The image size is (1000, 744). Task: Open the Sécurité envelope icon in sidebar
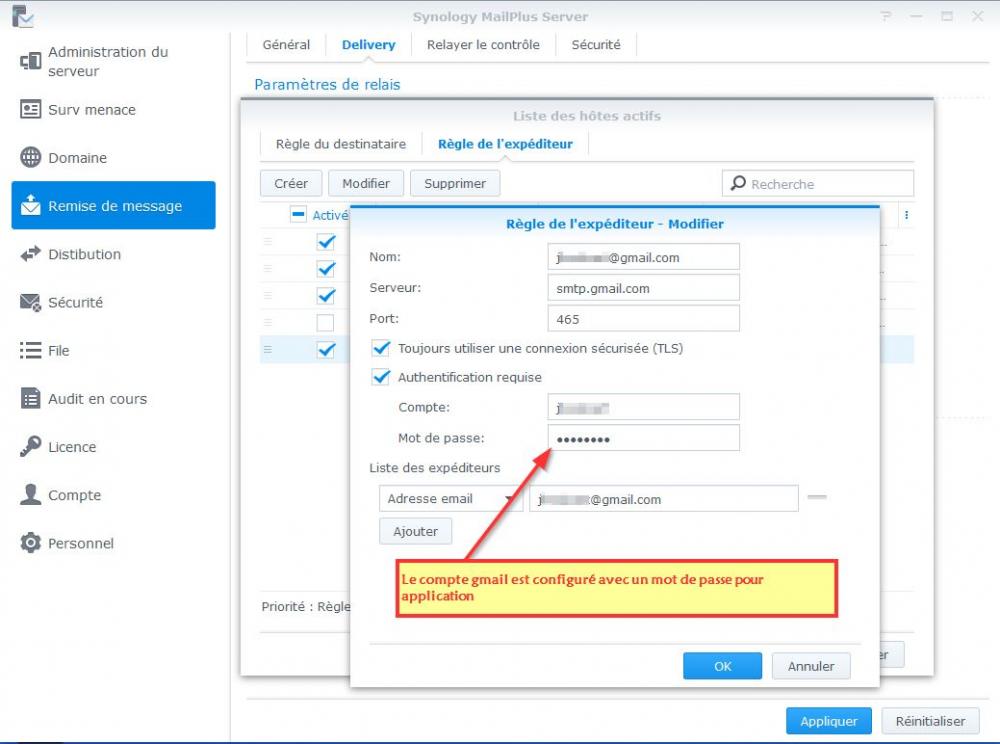(x=30, y=302)
